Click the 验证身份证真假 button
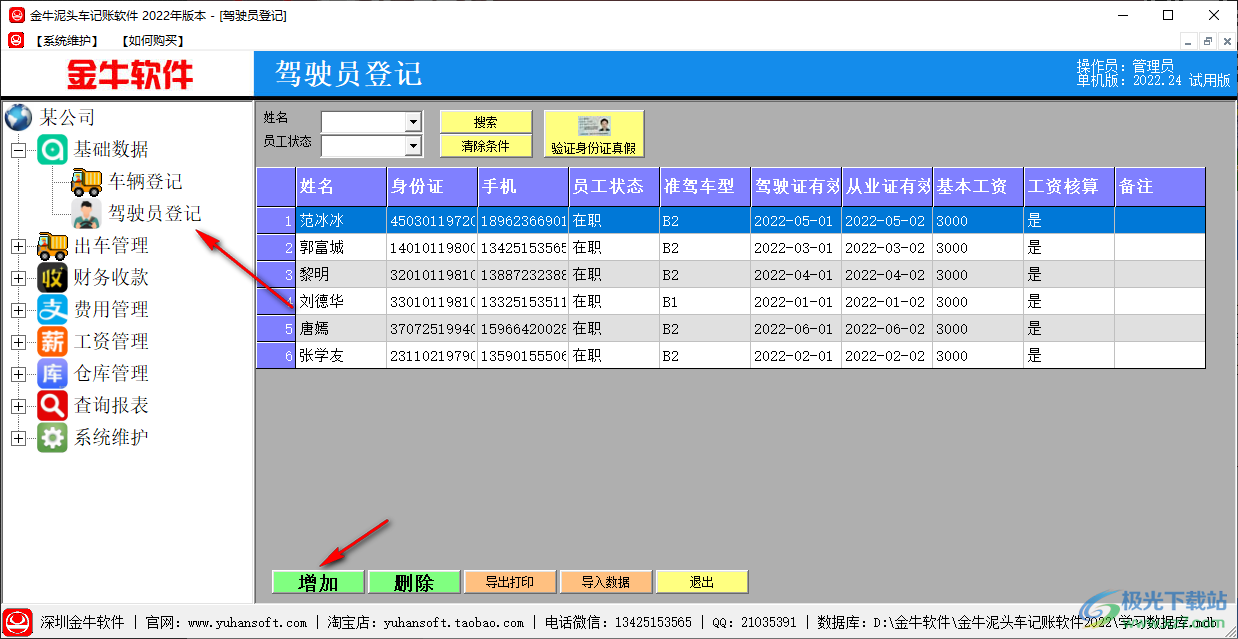Image resolution: width=1238 pixels, height=639 pixels. 594,134
